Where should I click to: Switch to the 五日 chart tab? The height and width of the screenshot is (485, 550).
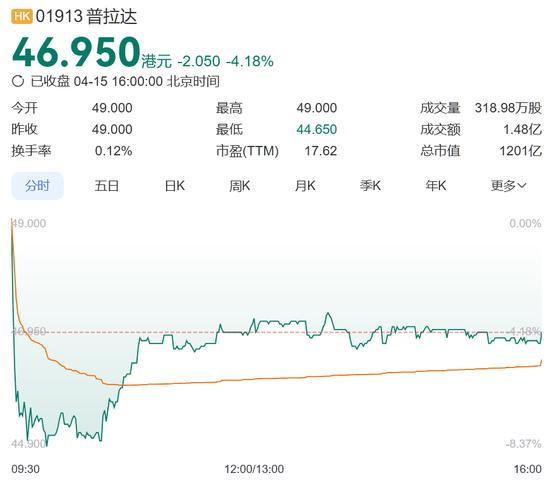[107, 186]
